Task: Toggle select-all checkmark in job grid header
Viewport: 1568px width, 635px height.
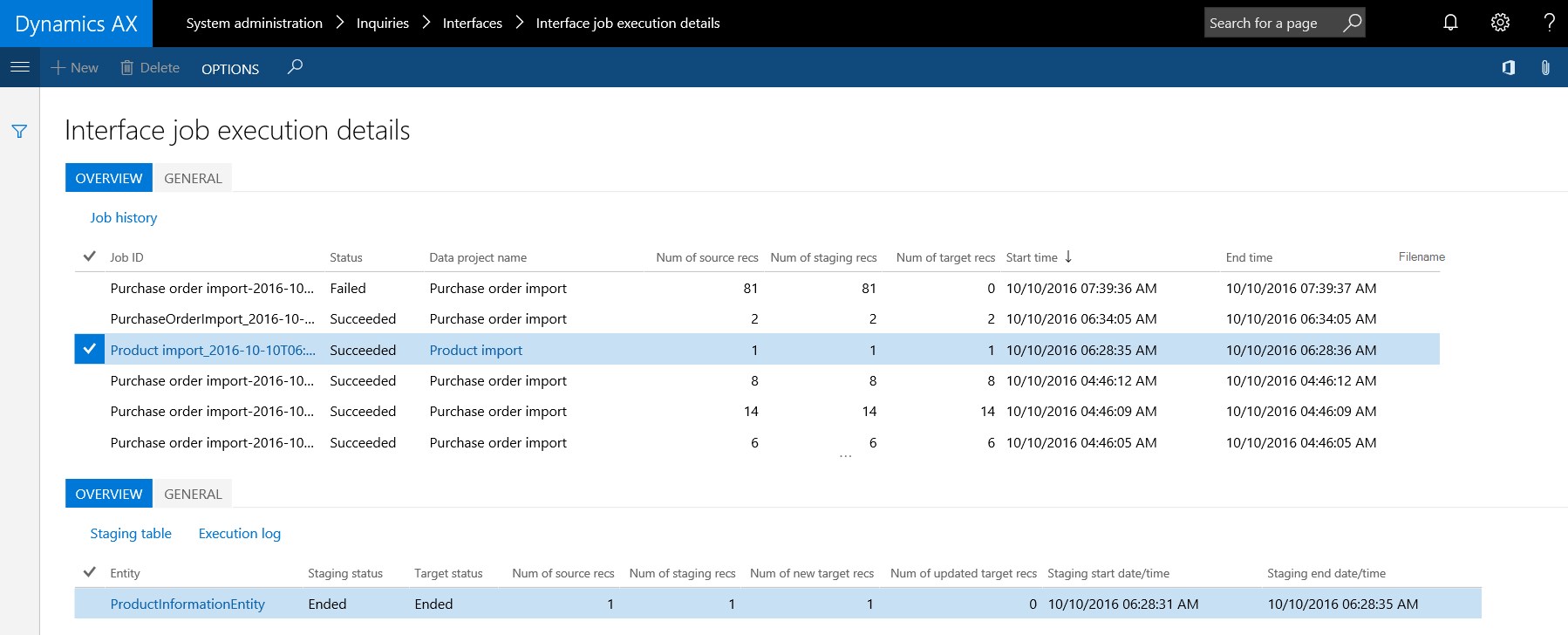Action: pyautogui.click(x=89, y=256)
